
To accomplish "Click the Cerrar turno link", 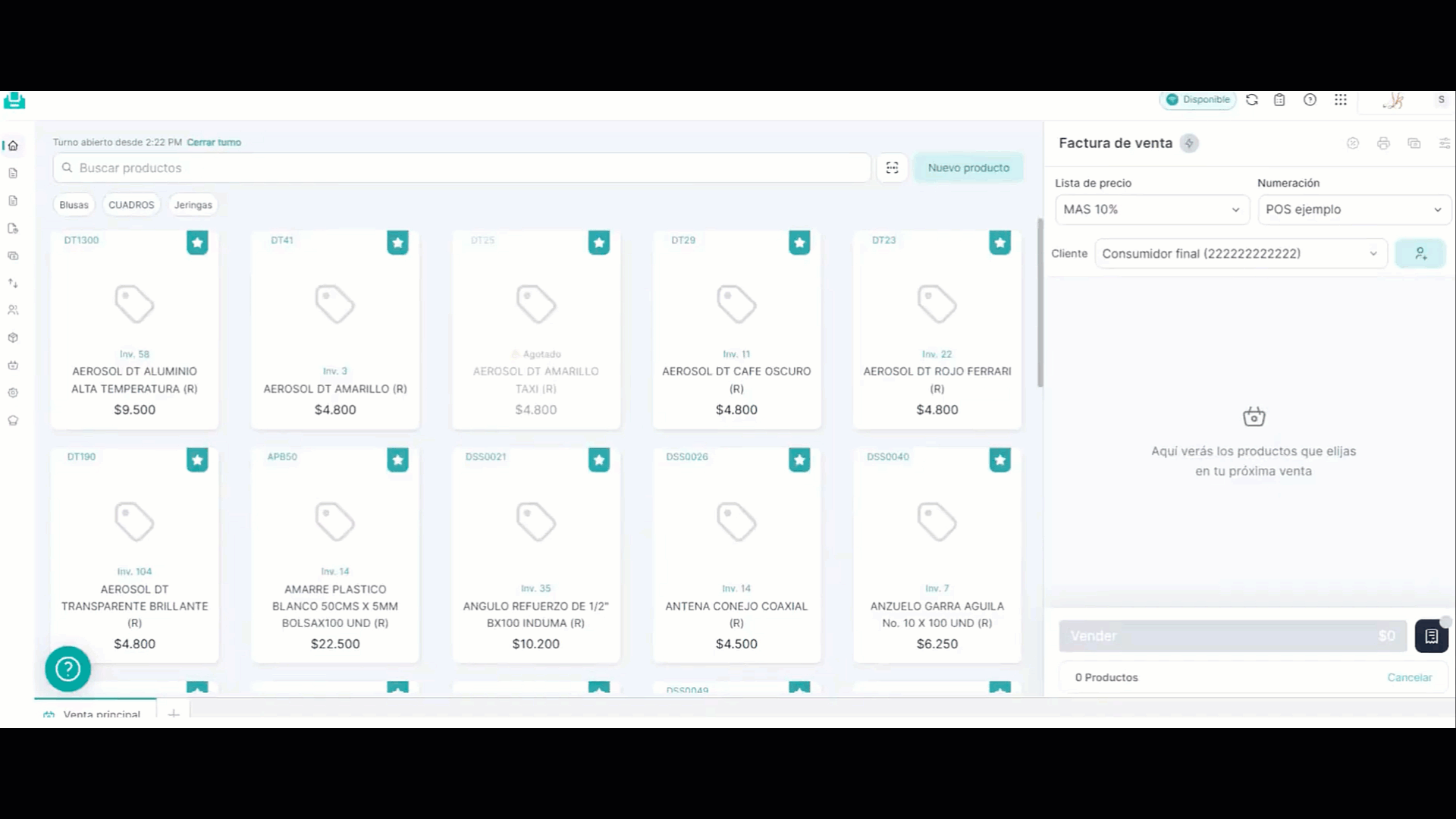I will (x=214, y=143).
